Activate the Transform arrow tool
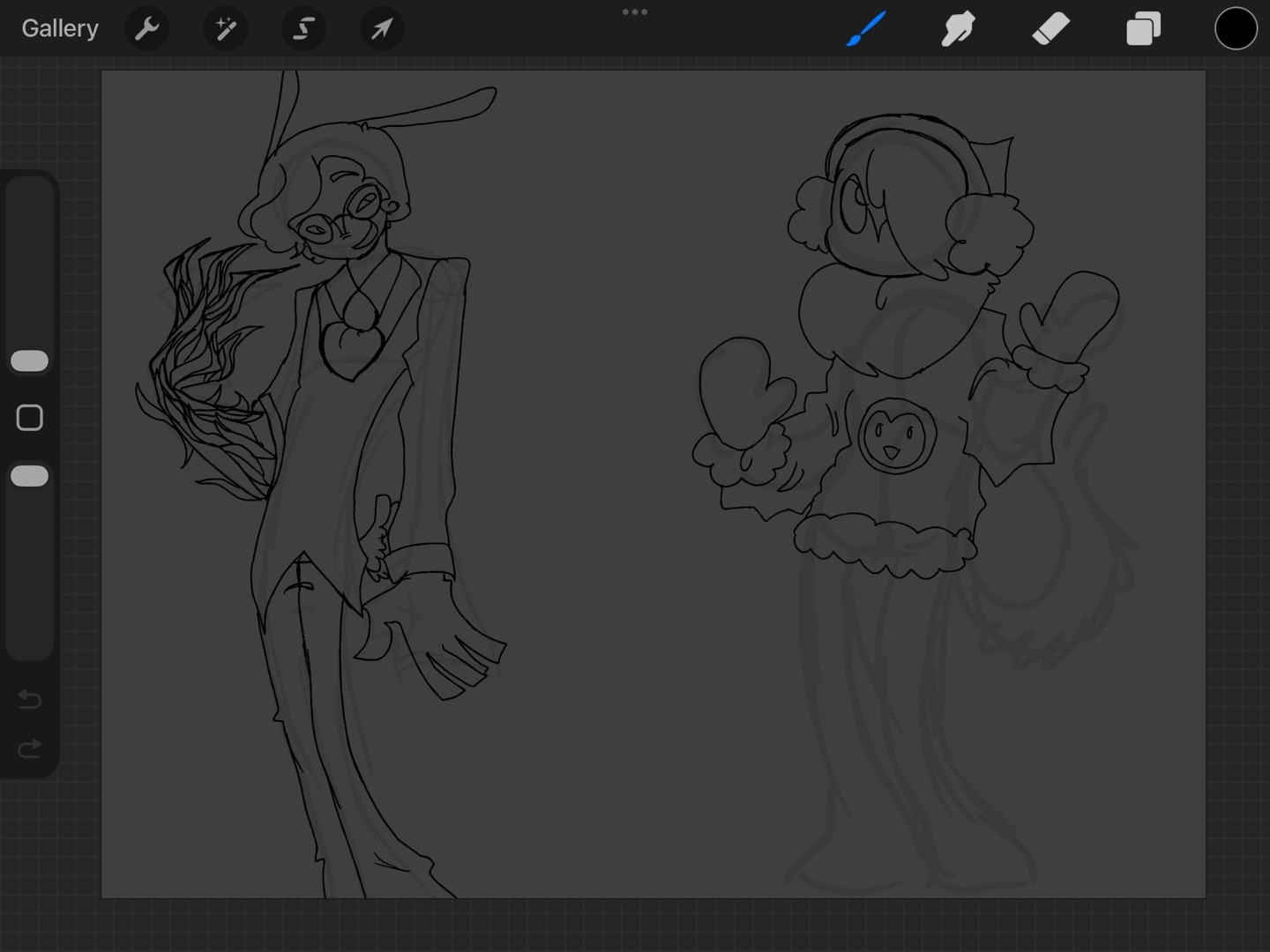This screenshot has width=1270, height=952. (x=382, y=29)
